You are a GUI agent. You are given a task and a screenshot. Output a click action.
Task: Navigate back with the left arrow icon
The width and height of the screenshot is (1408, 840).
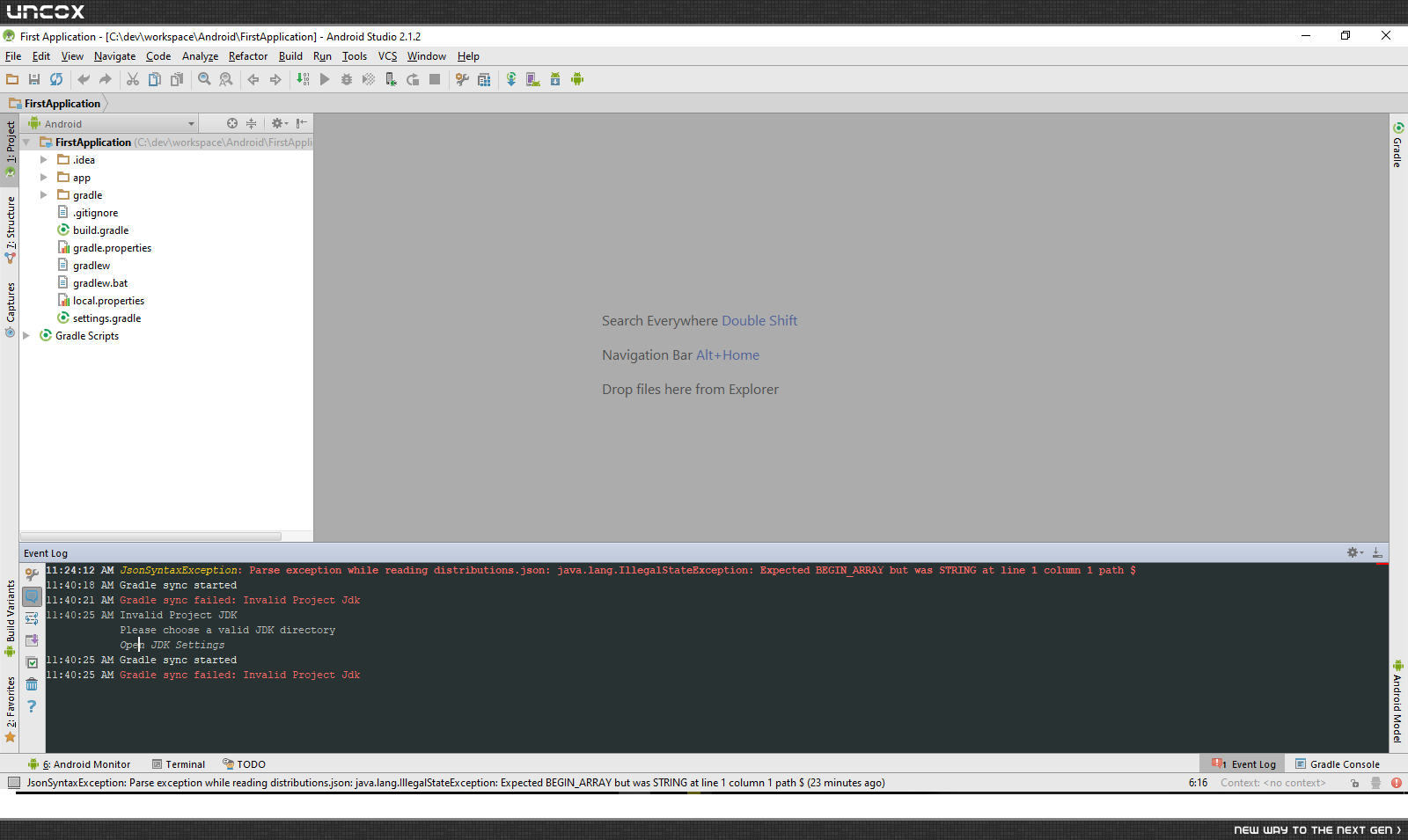coord(253,79)
